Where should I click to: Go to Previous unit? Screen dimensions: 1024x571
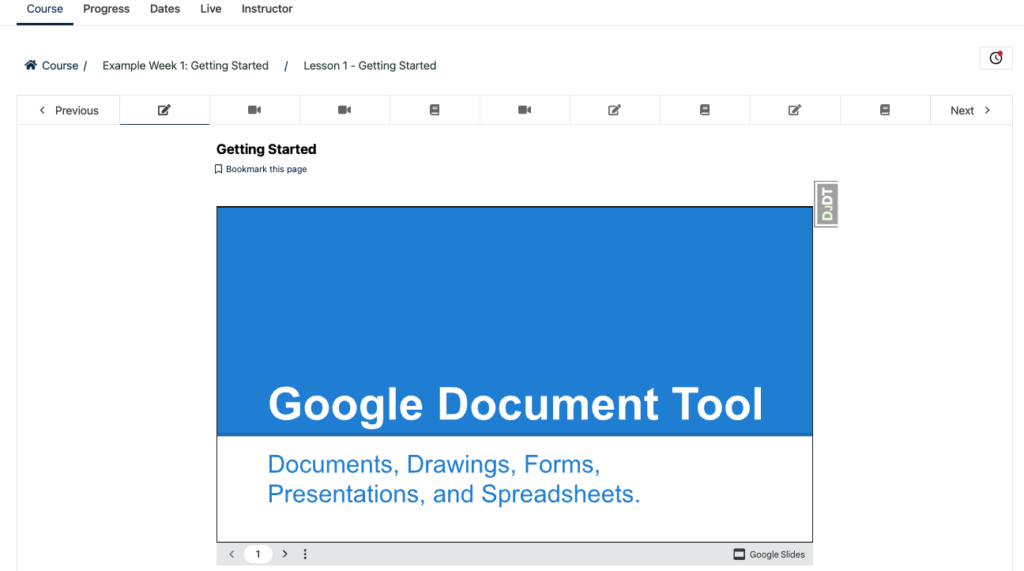coord(69,110)
